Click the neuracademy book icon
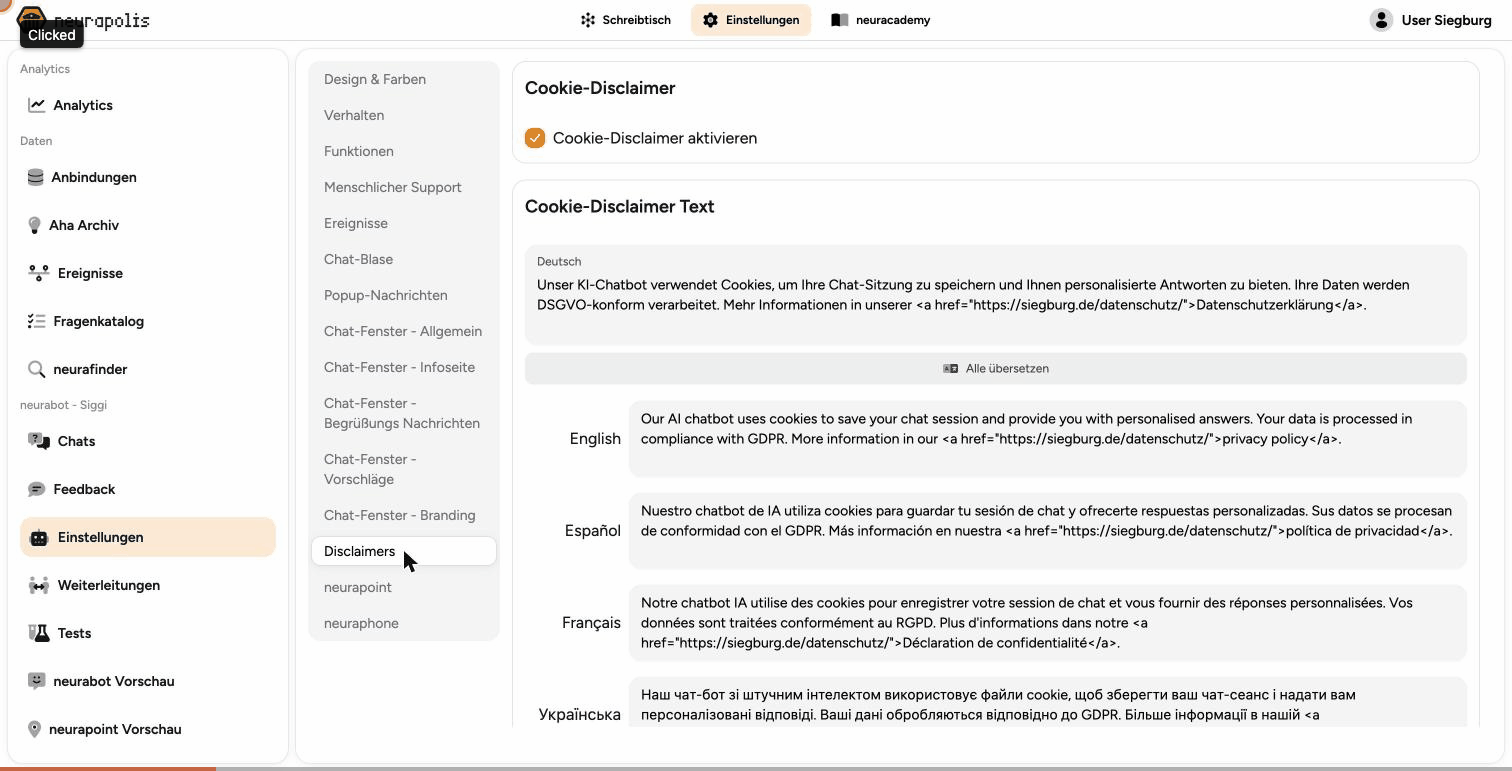This screenshot has width=1512, height=771. pyautogui.click(x=840, y=20)
